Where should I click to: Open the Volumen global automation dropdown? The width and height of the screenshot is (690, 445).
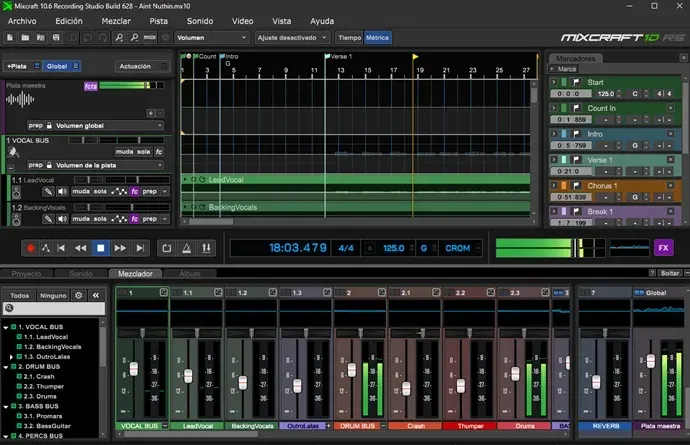coord(109,126)
